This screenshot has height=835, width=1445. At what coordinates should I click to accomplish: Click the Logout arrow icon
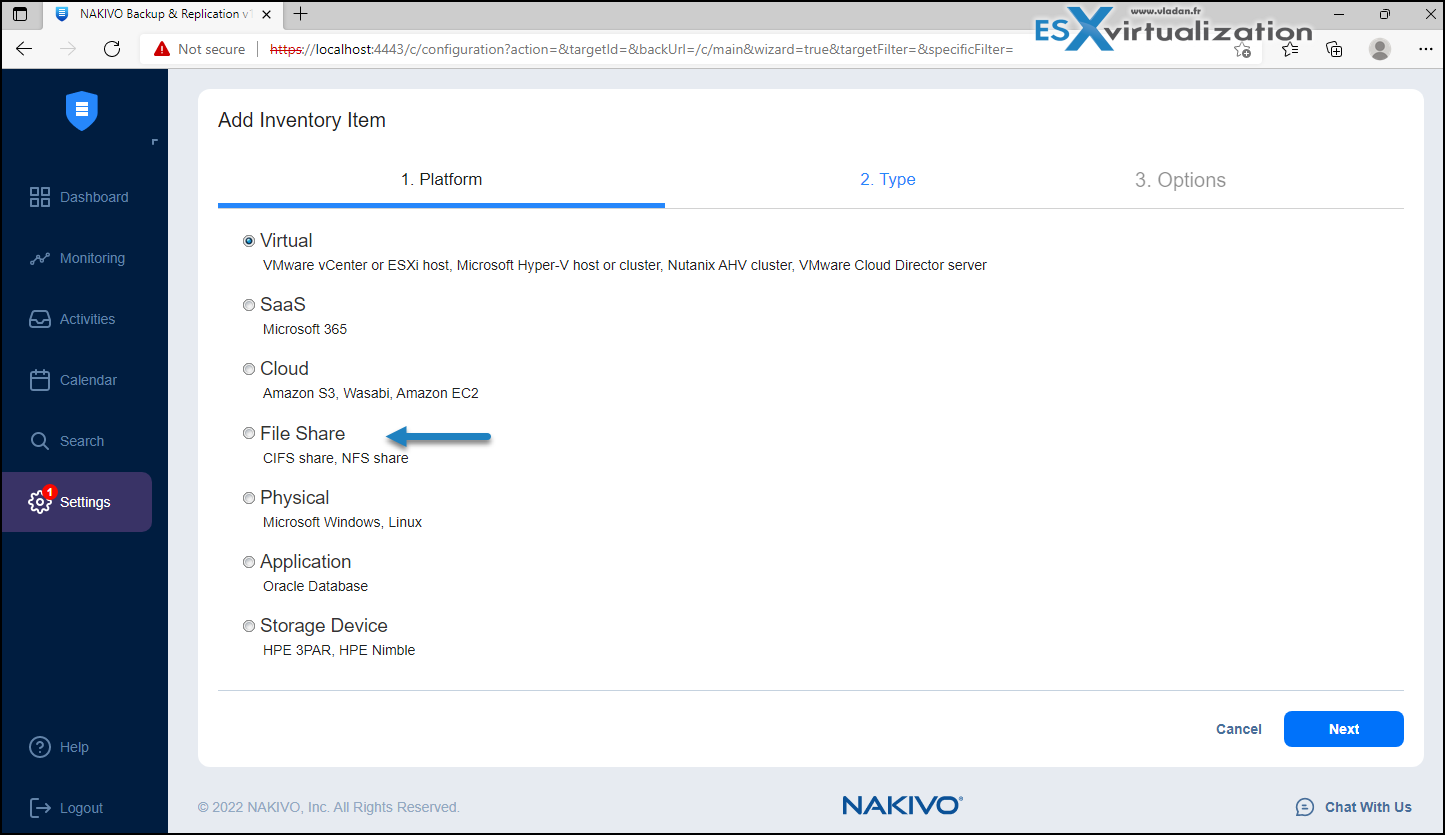tap(40, 808)
